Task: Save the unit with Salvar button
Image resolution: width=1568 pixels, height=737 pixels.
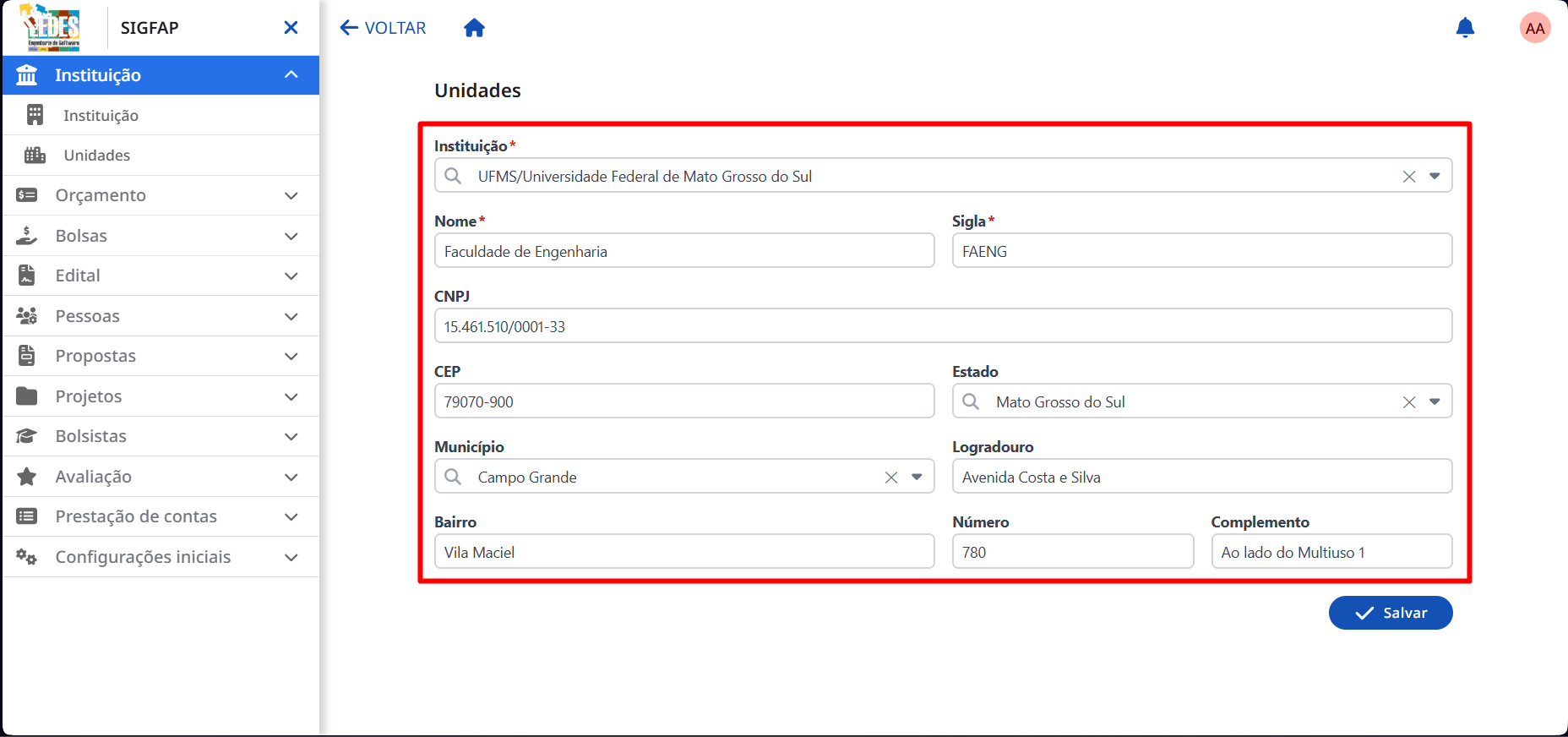Action: coord(1391,613)
